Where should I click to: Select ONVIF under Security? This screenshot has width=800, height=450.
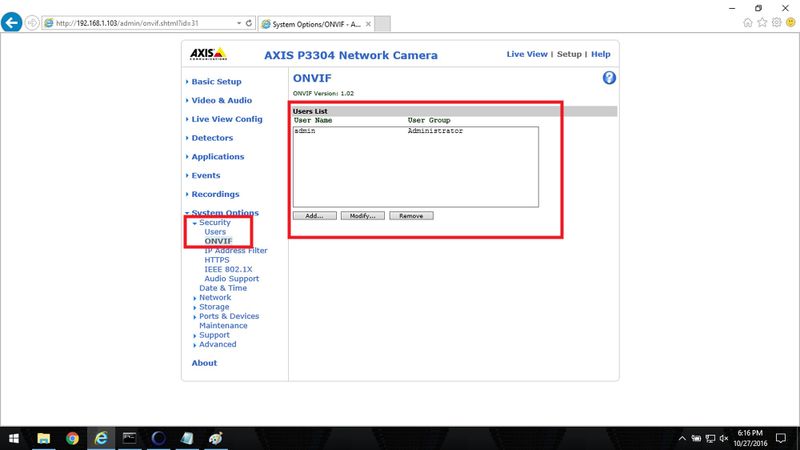(218, 241)
